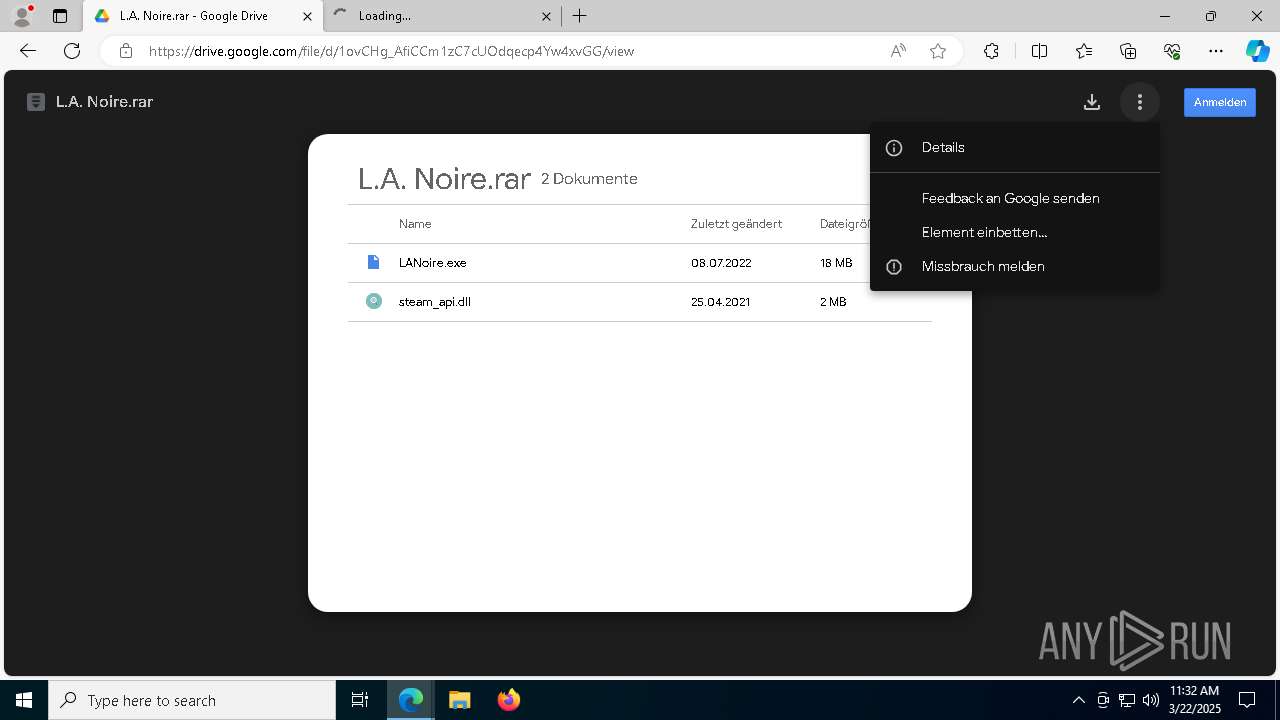Open the browser profile icon
Image resolution: width=1280 pixels, height=720 pixels.
click(x=22, y=16)
